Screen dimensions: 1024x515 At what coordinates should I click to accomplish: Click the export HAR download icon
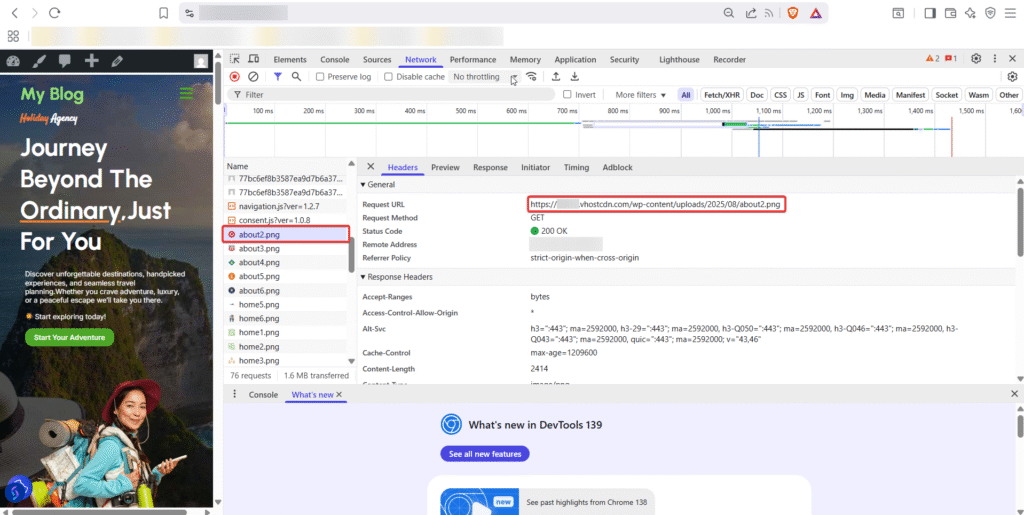pyautogui.click(x=575, y=76)
